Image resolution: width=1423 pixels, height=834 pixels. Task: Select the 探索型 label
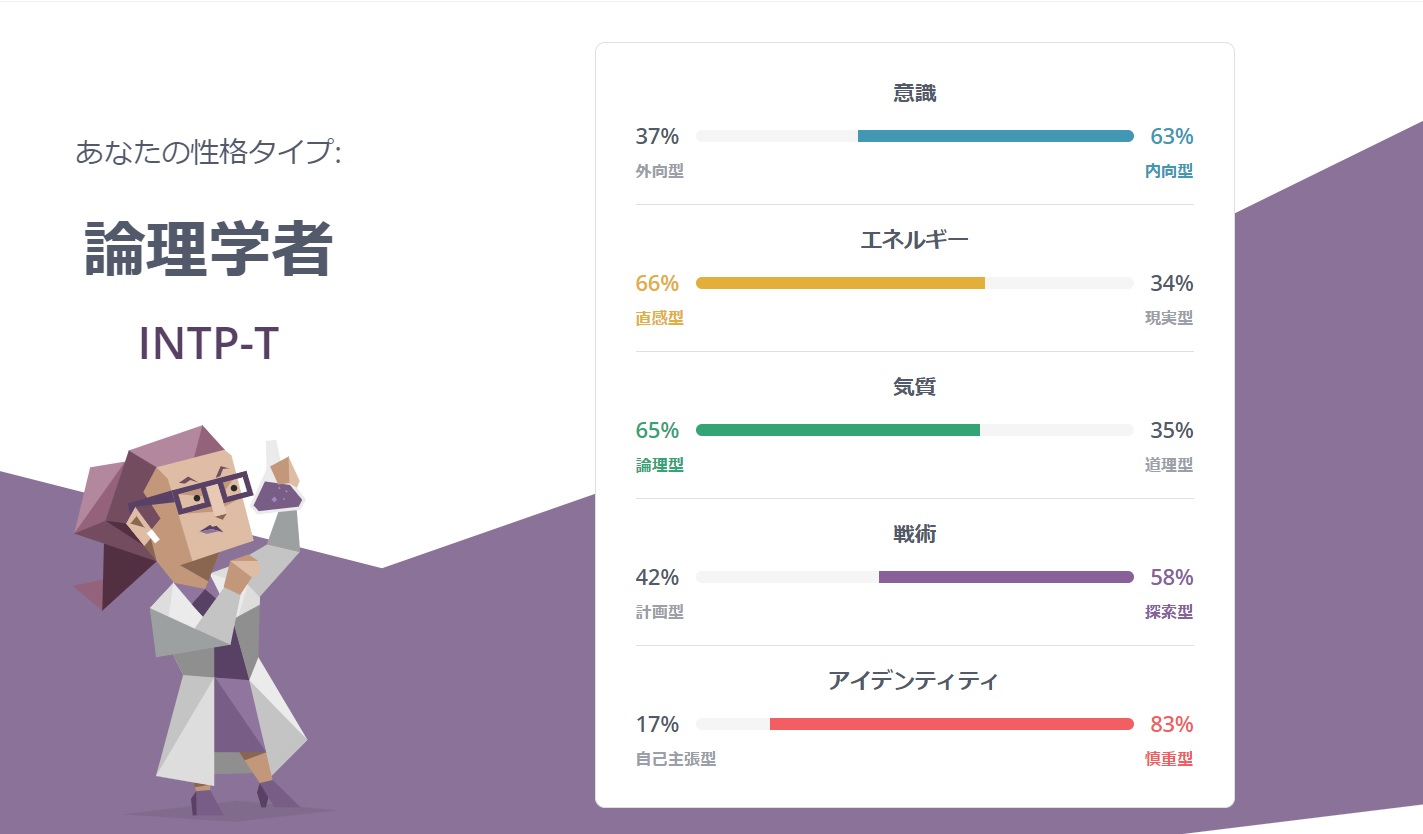coord(1169,612)
